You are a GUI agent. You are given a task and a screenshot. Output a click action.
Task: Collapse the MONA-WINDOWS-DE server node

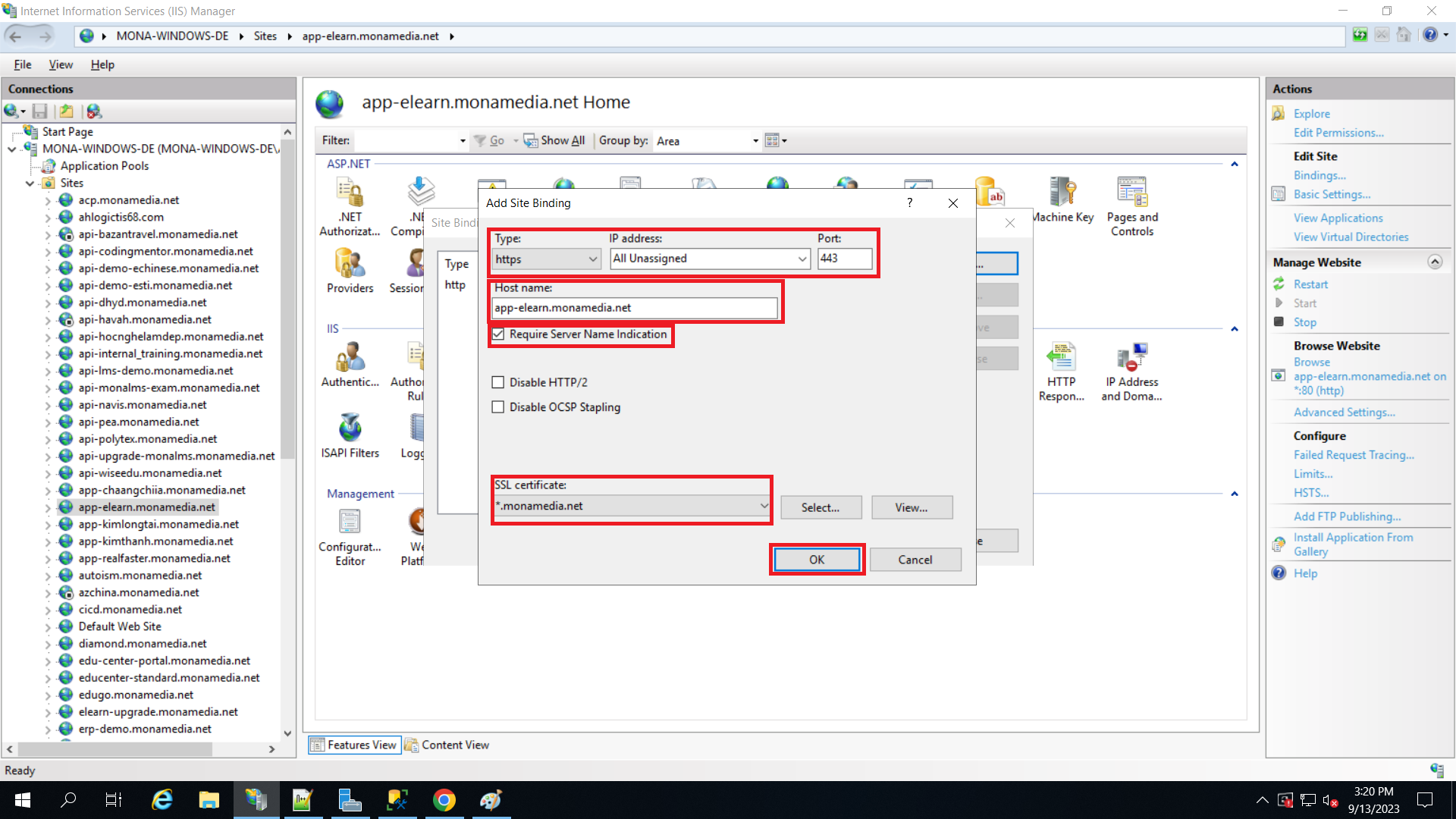coord(11,149)
